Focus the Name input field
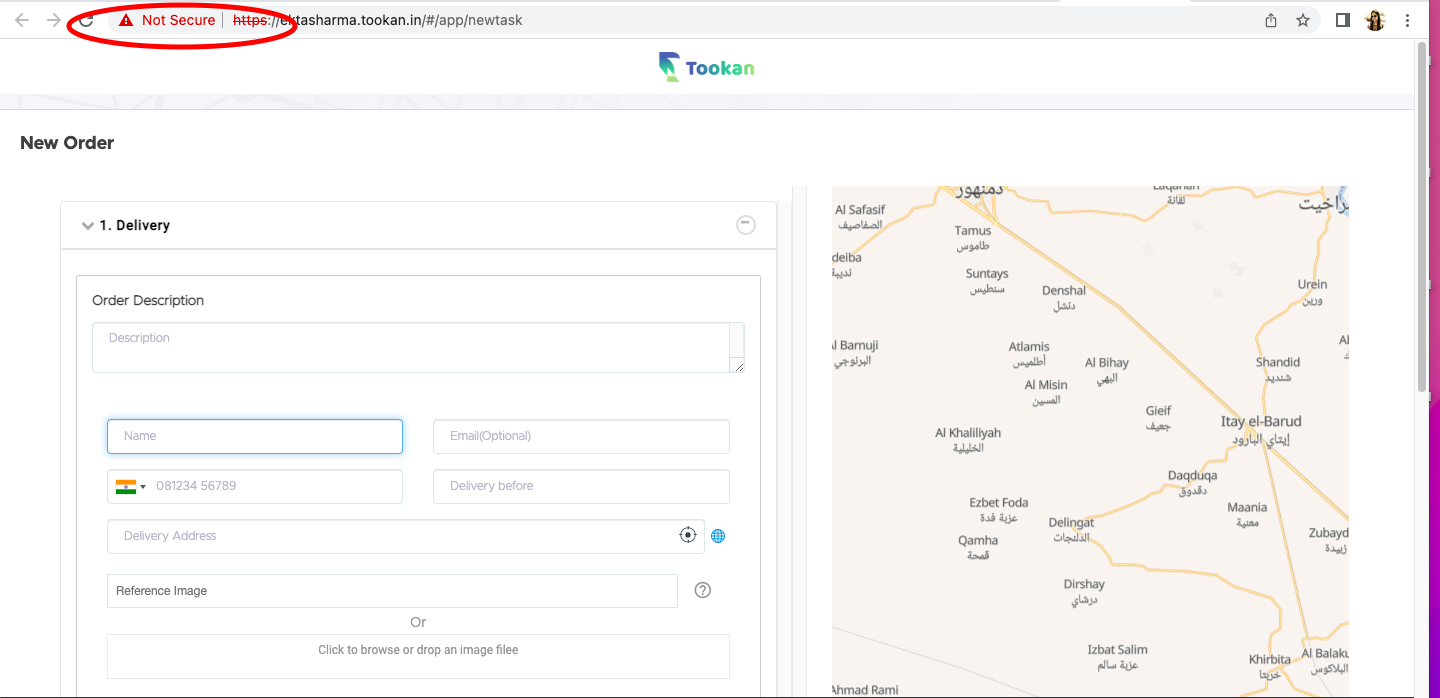 point(255,436)
